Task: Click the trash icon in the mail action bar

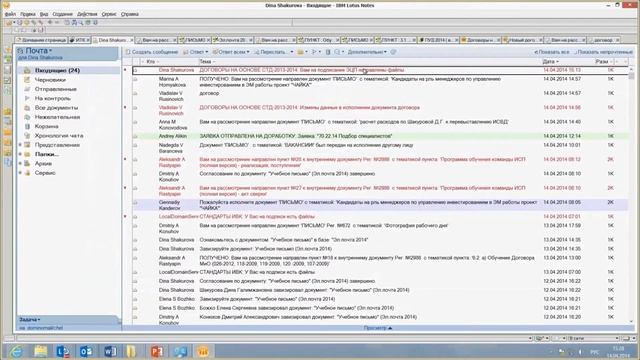Action: [x=328, y=52]
